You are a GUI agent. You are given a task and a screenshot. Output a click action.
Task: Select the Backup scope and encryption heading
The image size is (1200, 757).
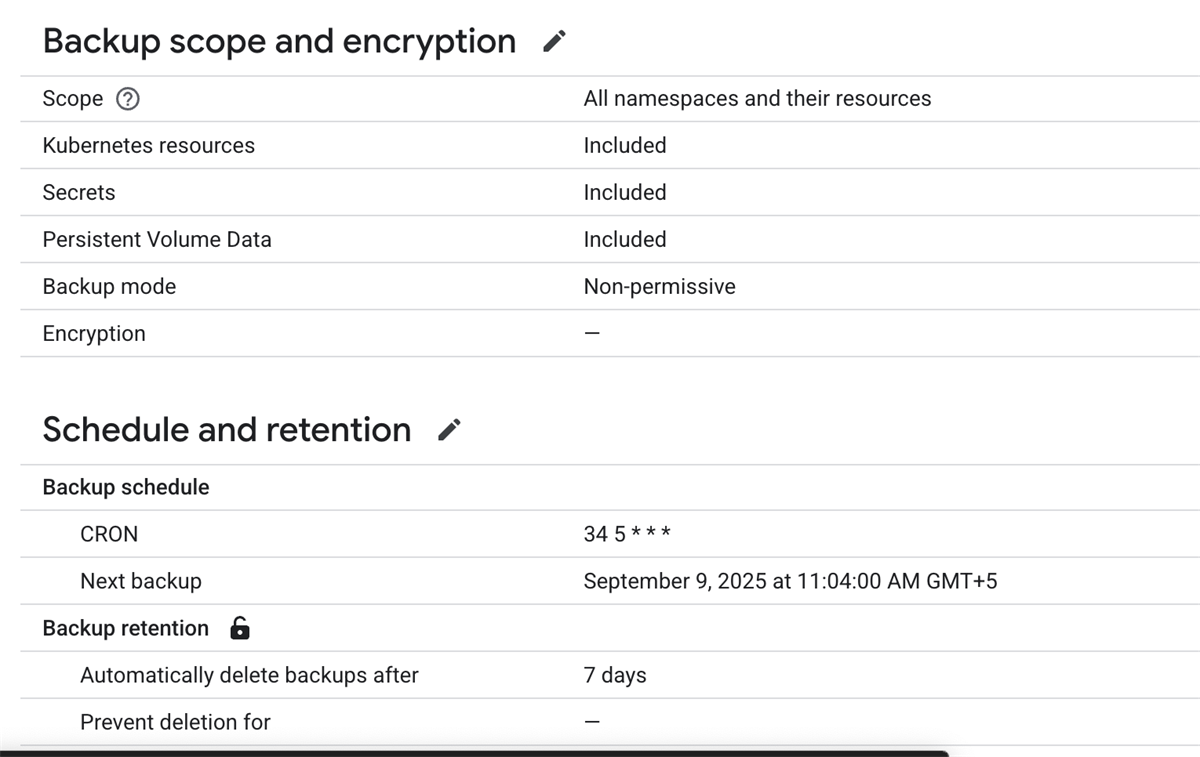278,41
